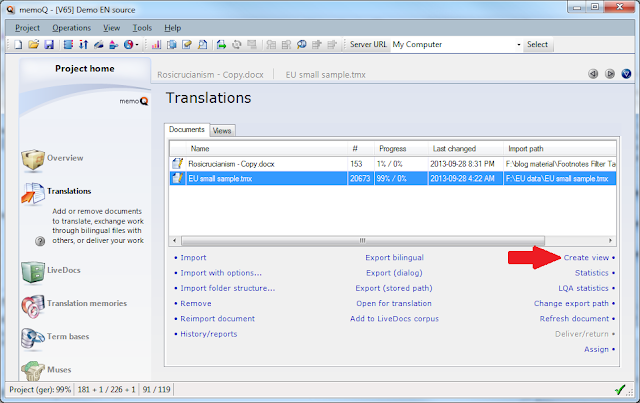Click the magnifier document preview toolbar icon

click(x=202, y=45)
